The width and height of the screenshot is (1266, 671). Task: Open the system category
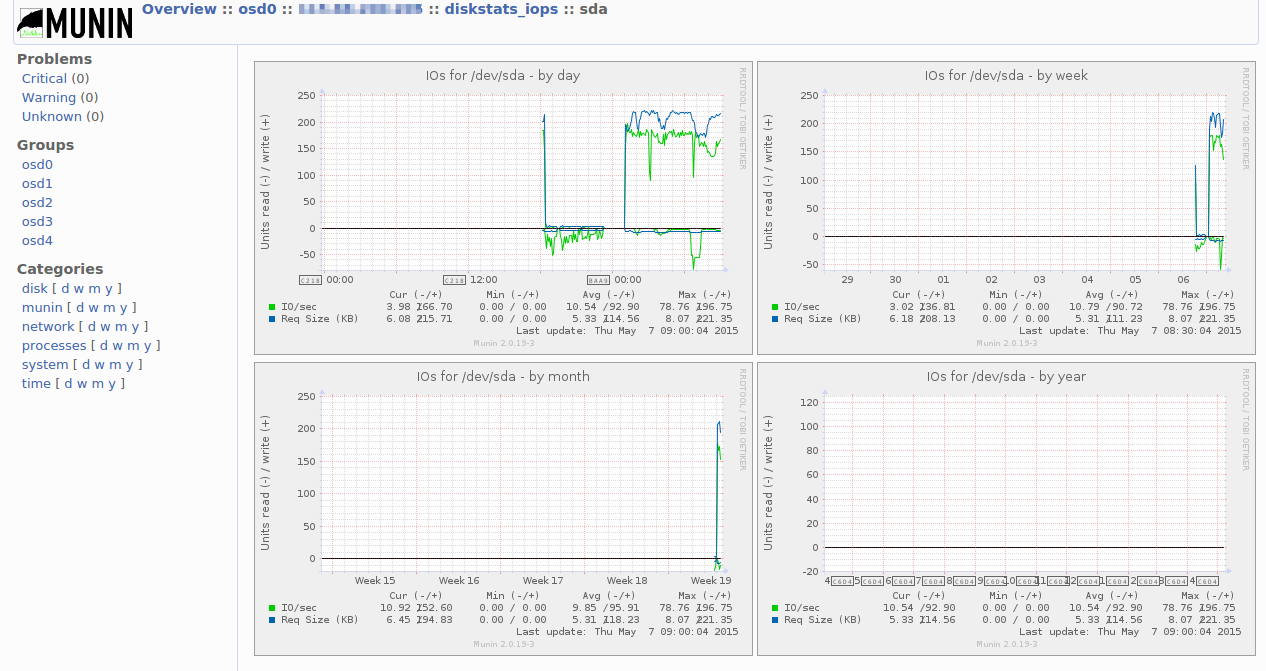[x=45, y=364]
